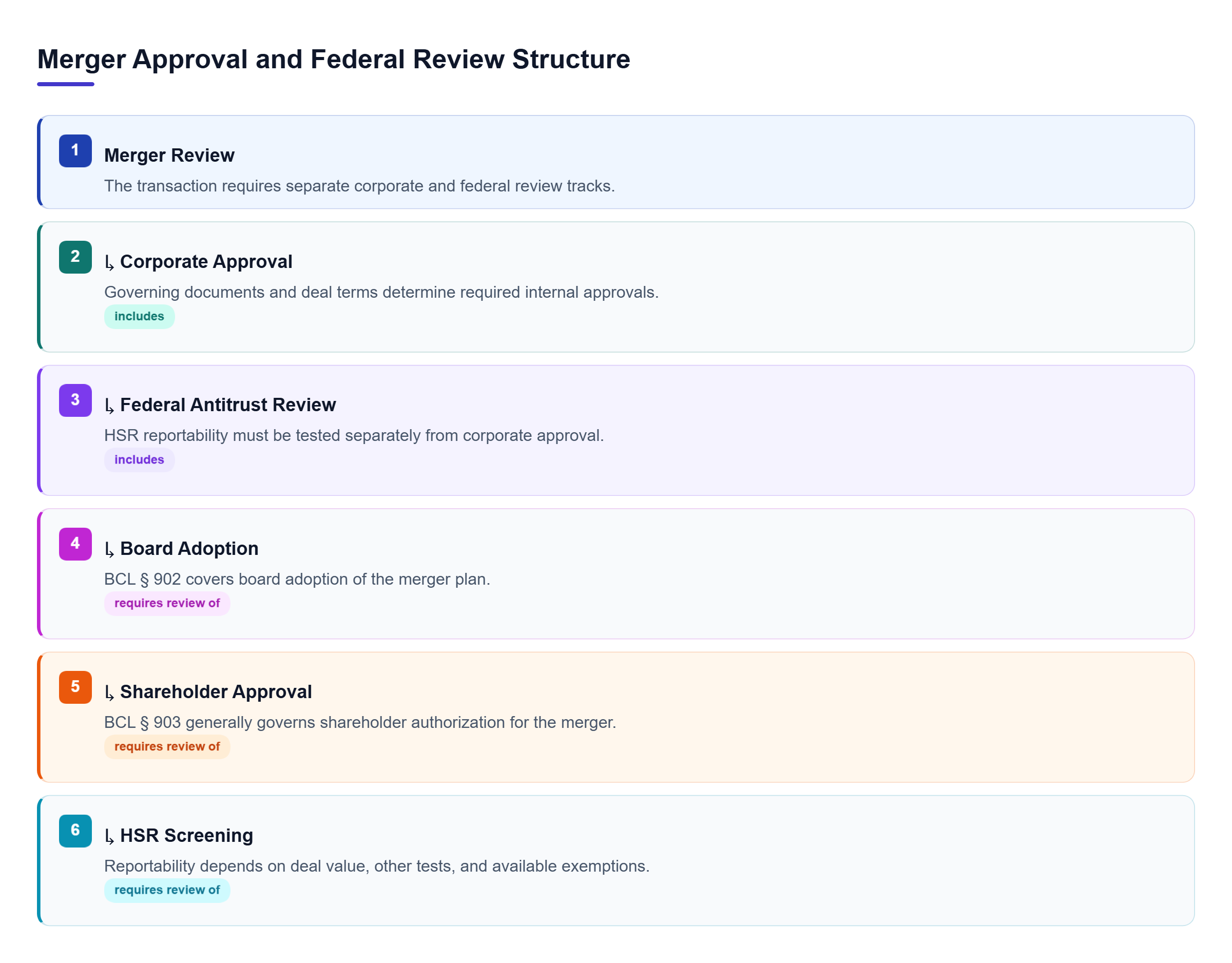Click the child arrow beside HSR Screening
1232x963 pixels.
click(109, 836)
